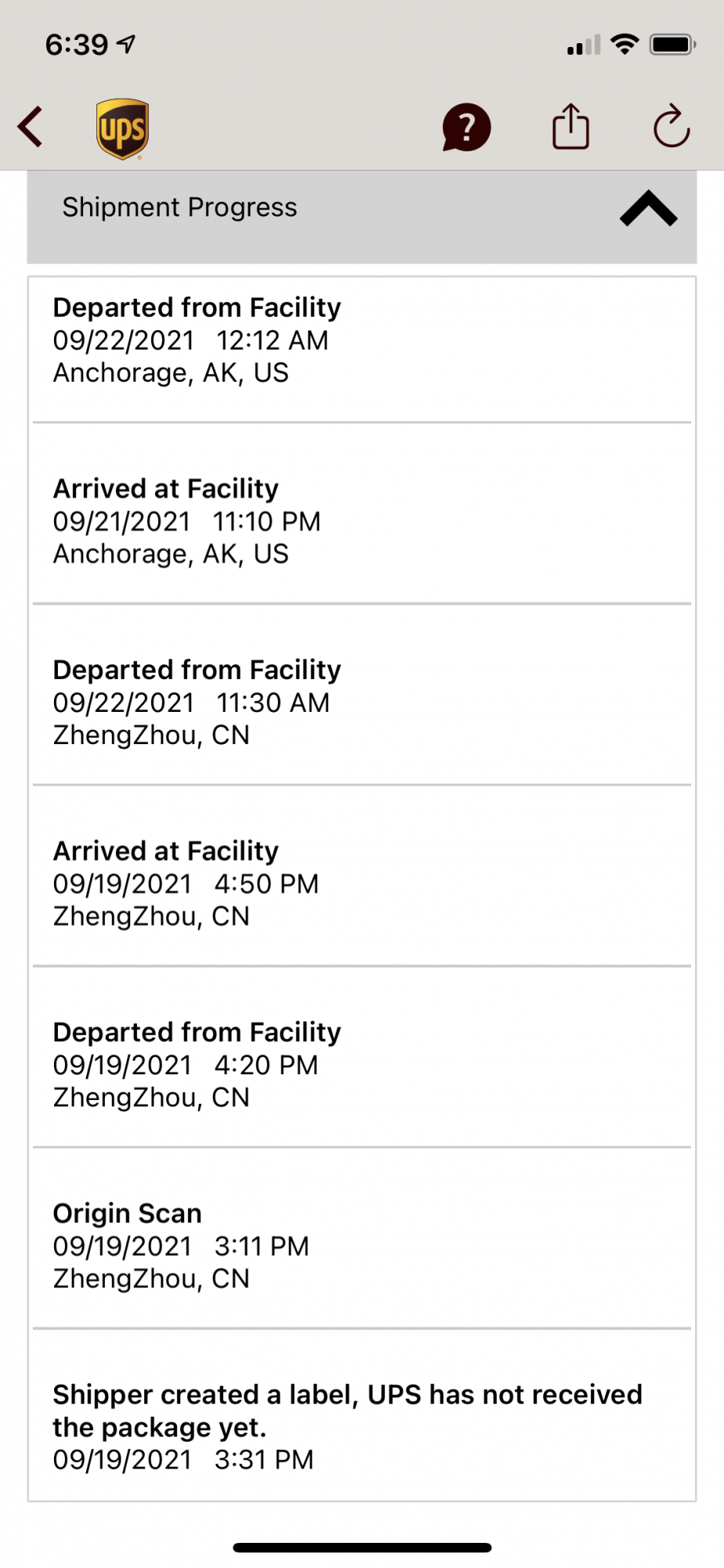Tap the location arrow beside the time
Viewport: 724px width, 1568px height.
point(126,45)
